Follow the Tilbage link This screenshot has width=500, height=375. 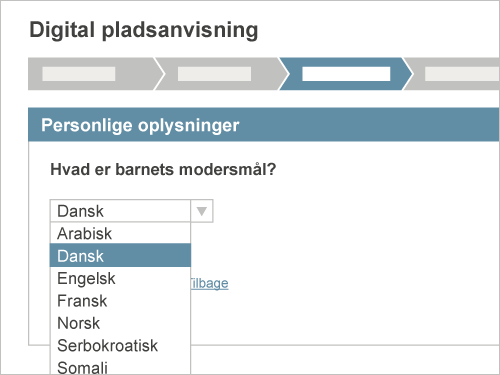point(209,283)
